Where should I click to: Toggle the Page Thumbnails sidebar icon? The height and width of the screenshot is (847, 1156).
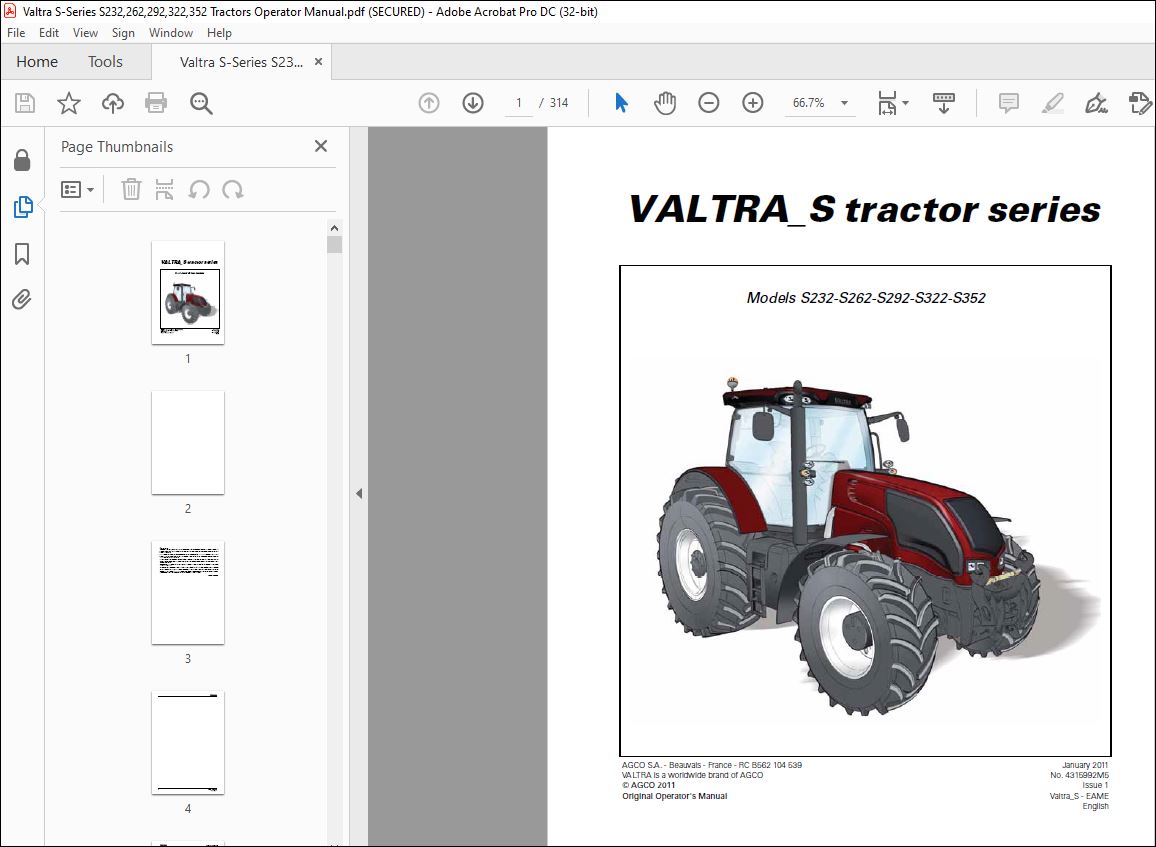[x=23, y=207]
